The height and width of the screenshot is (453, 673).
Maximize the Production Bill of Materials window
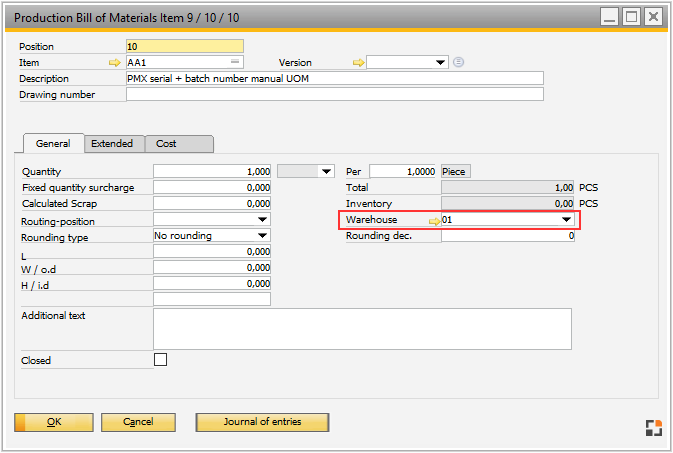tap(631, 17)
